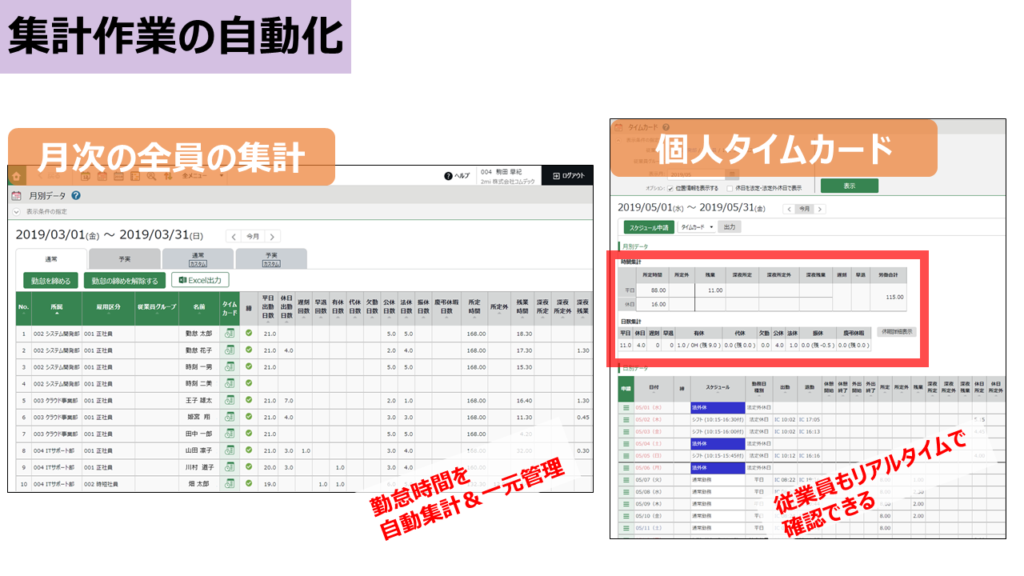Screen dimensions: 1024x576
Task: Open time card icon for 川村 道子 row
Action: 229,467
